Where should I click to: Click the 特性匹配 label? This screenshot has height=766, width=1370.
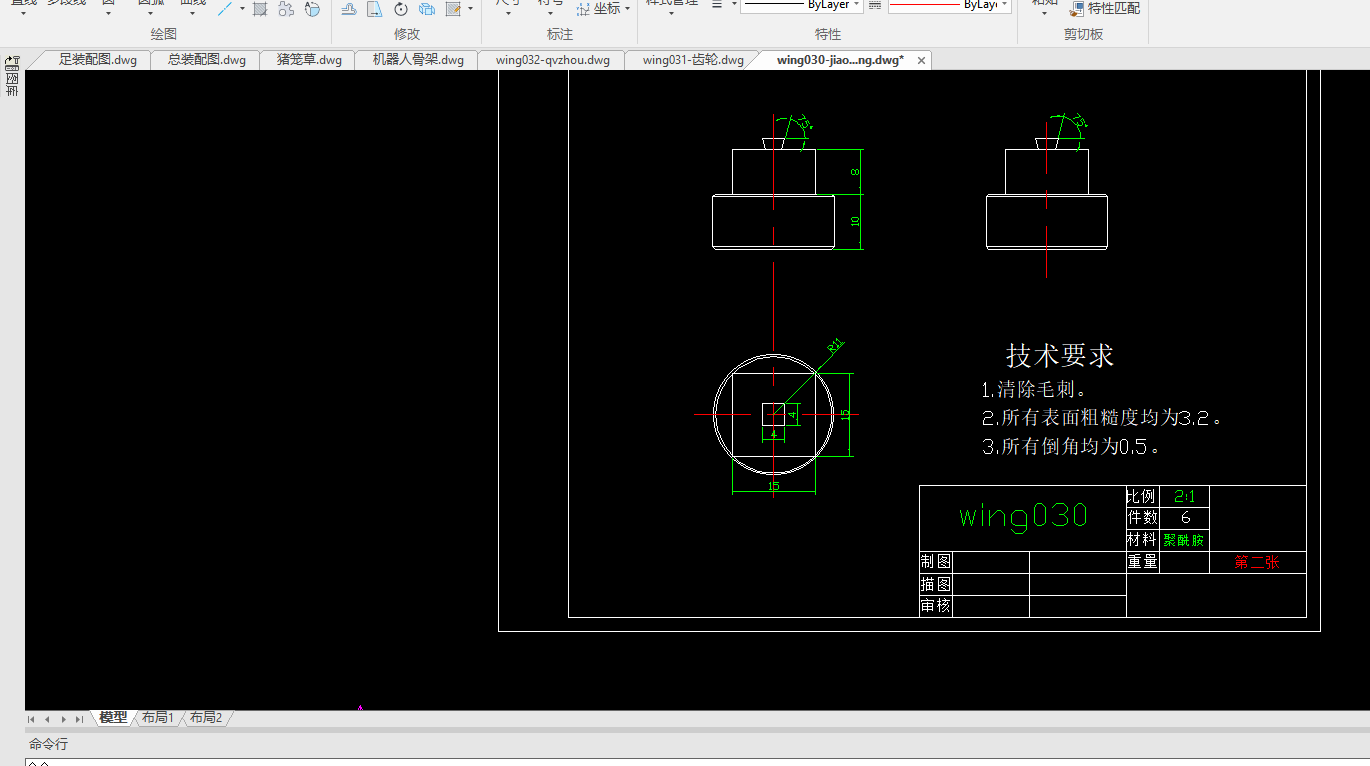point(1114,8)
